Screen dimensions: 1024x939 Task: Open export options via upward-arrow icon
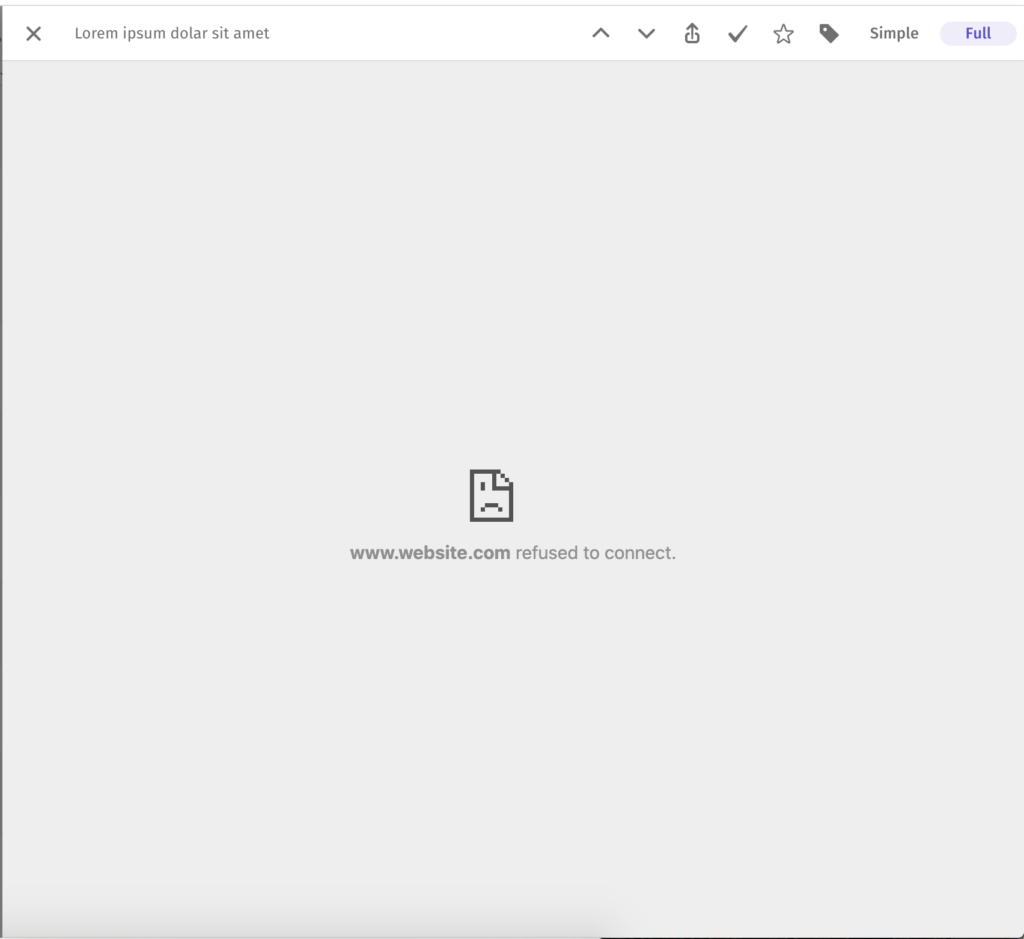coord(692,33)
